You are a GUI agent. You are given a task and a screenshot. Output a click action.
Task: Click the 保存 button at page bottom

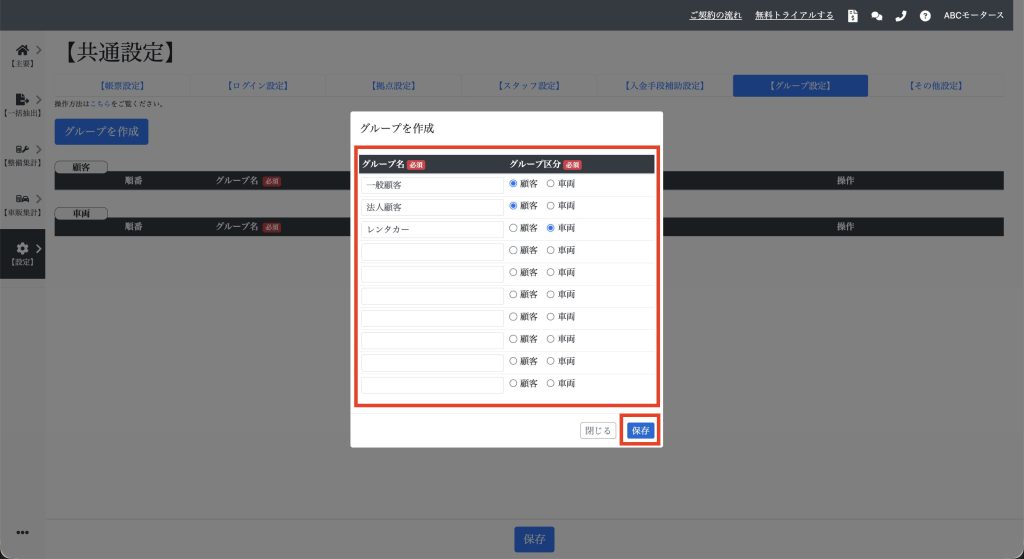[x=534, y=539]
